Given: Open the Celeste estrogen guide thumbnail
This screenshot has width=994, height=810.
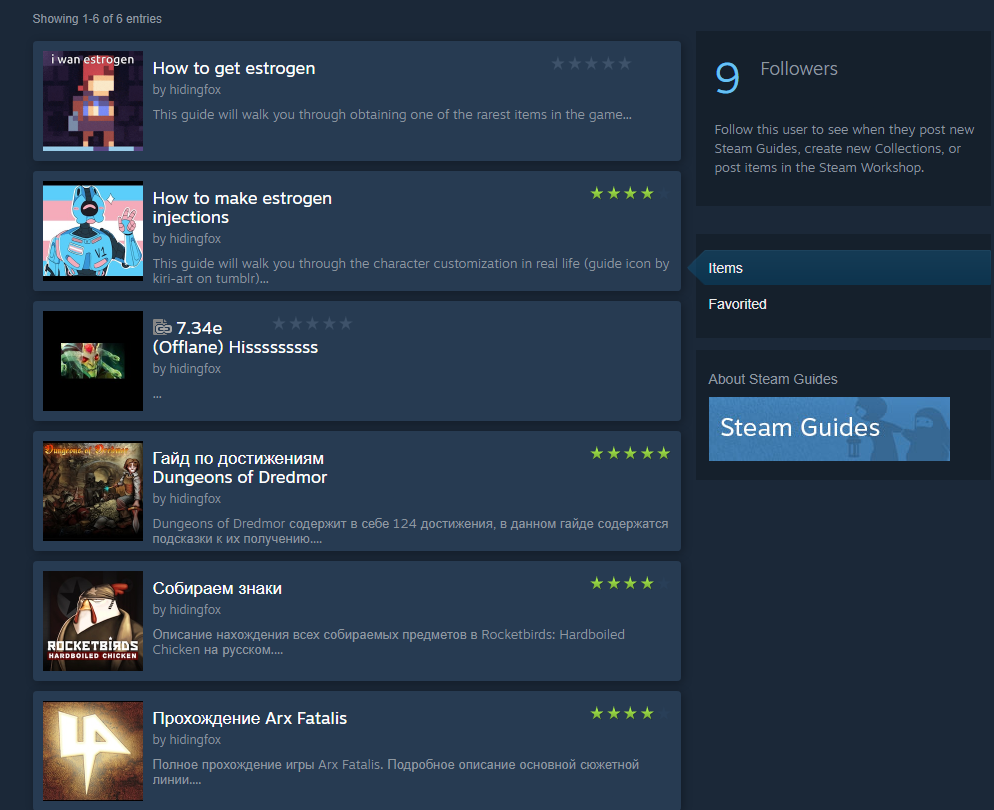Looking at the screenshot, I should (x=93, y=101).
